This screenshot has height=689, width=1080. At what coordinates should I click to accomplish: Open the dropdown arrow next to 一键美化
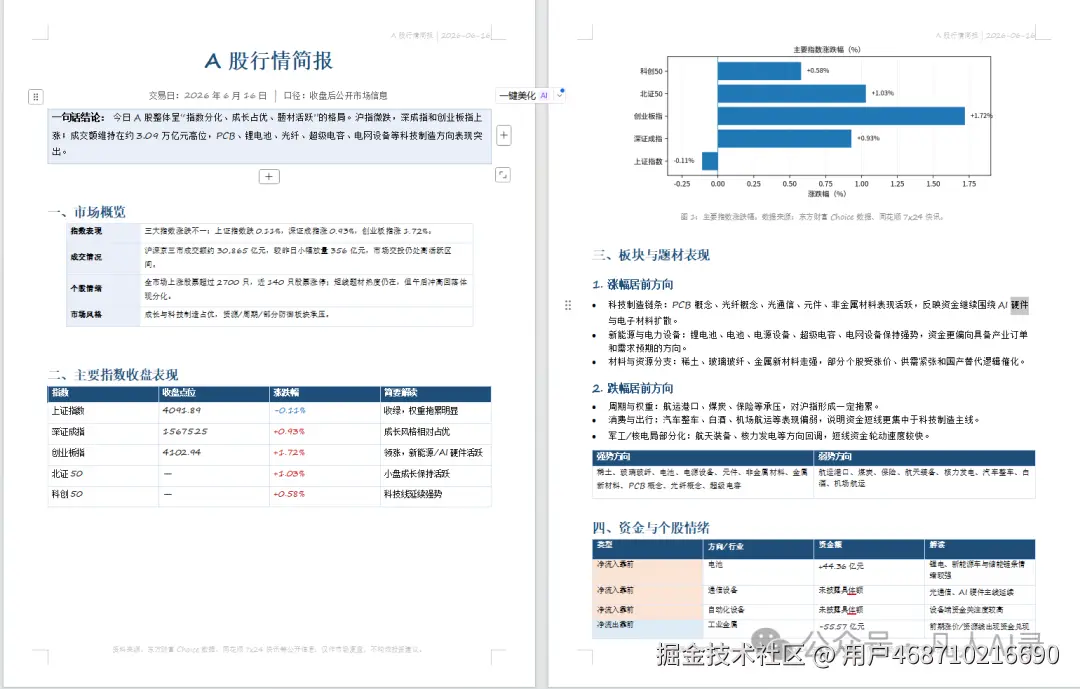click(x=560, y=96)
